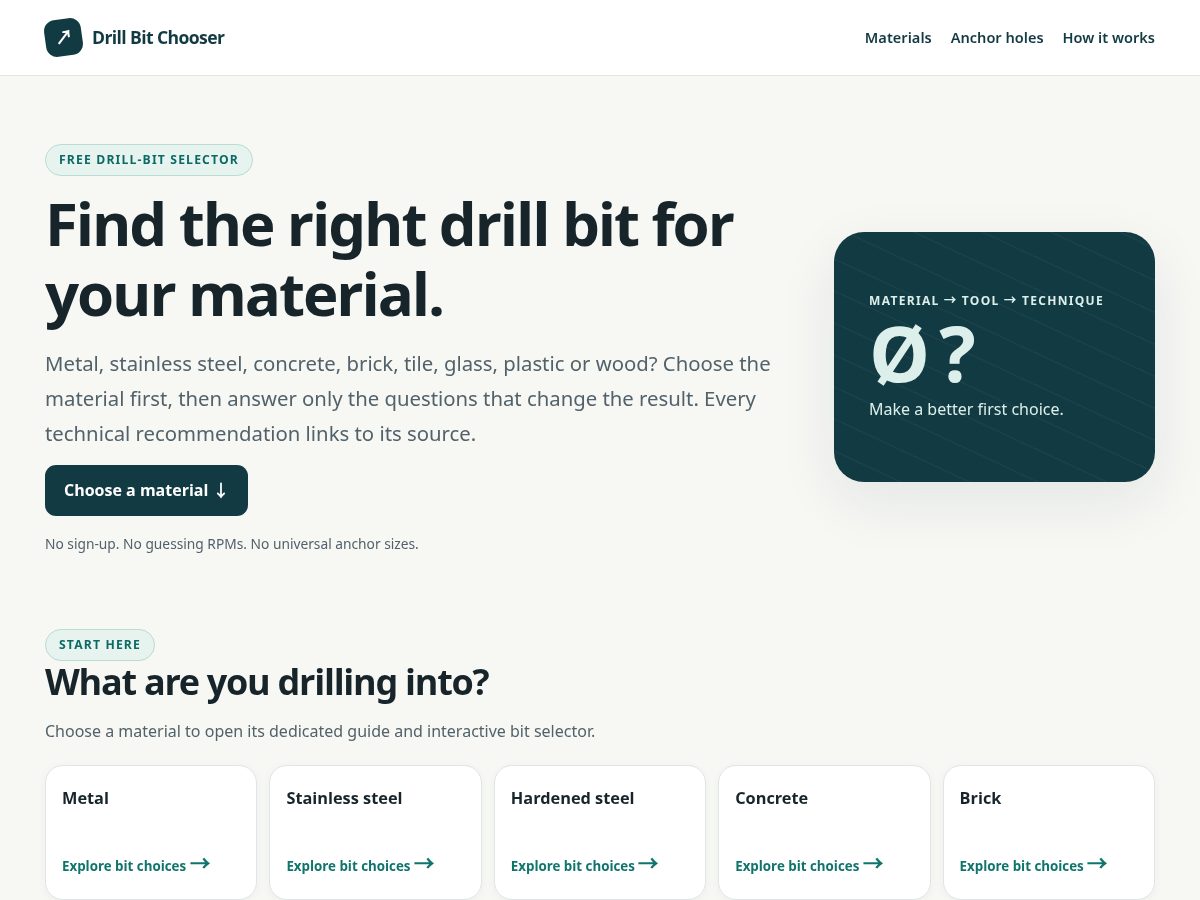The image size is (1200, 900).
Task: Click arrow icon in Hardened steel card link
Action: [x=648, y=863]
